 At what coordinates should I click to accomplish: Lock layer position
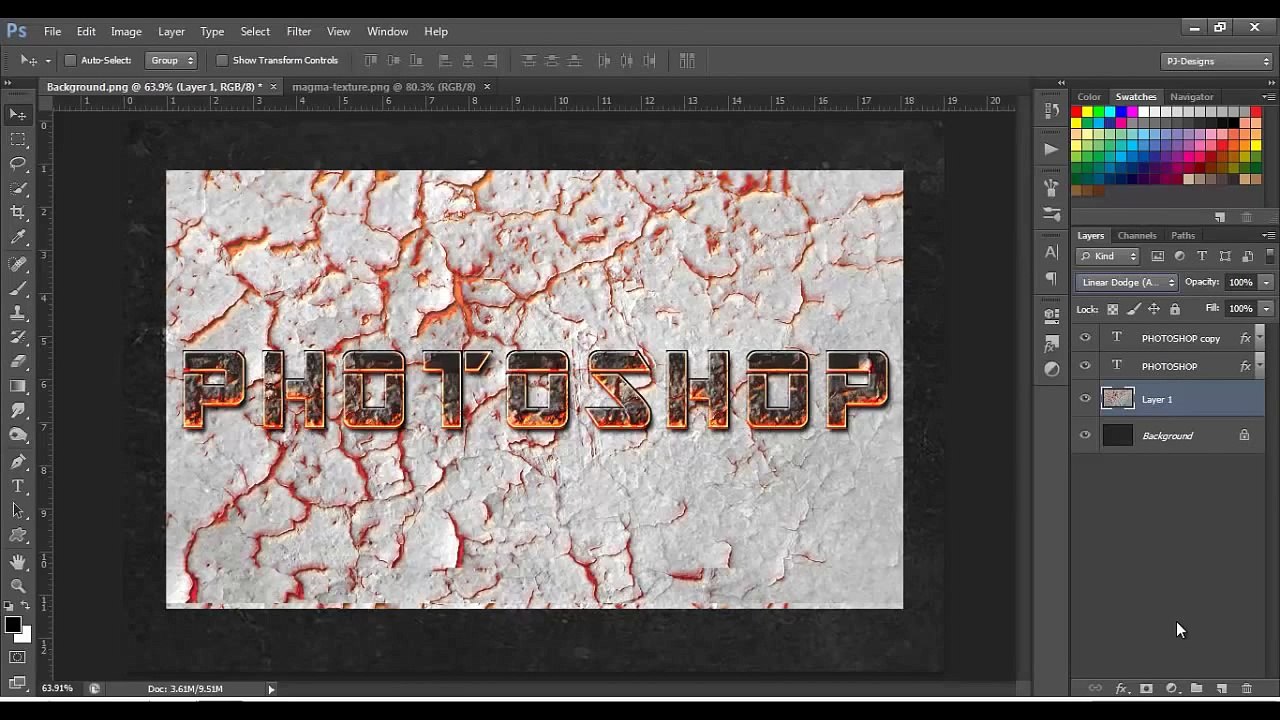(x=1154, y=309)
